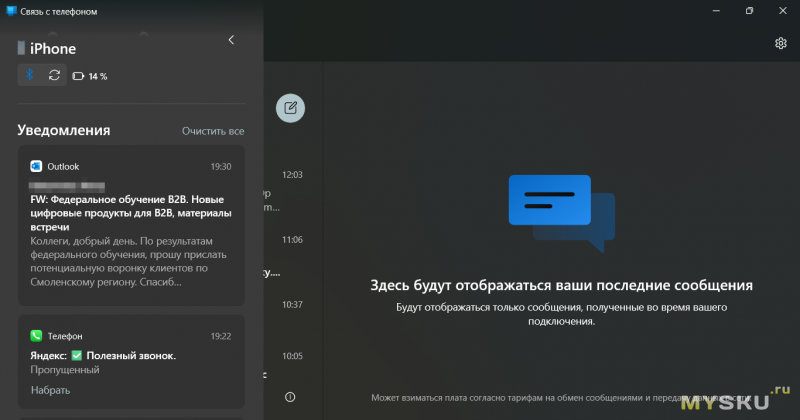Click the Телефон app icon in notification
Viewport: 800px width, 420px height.
(36, 336)
